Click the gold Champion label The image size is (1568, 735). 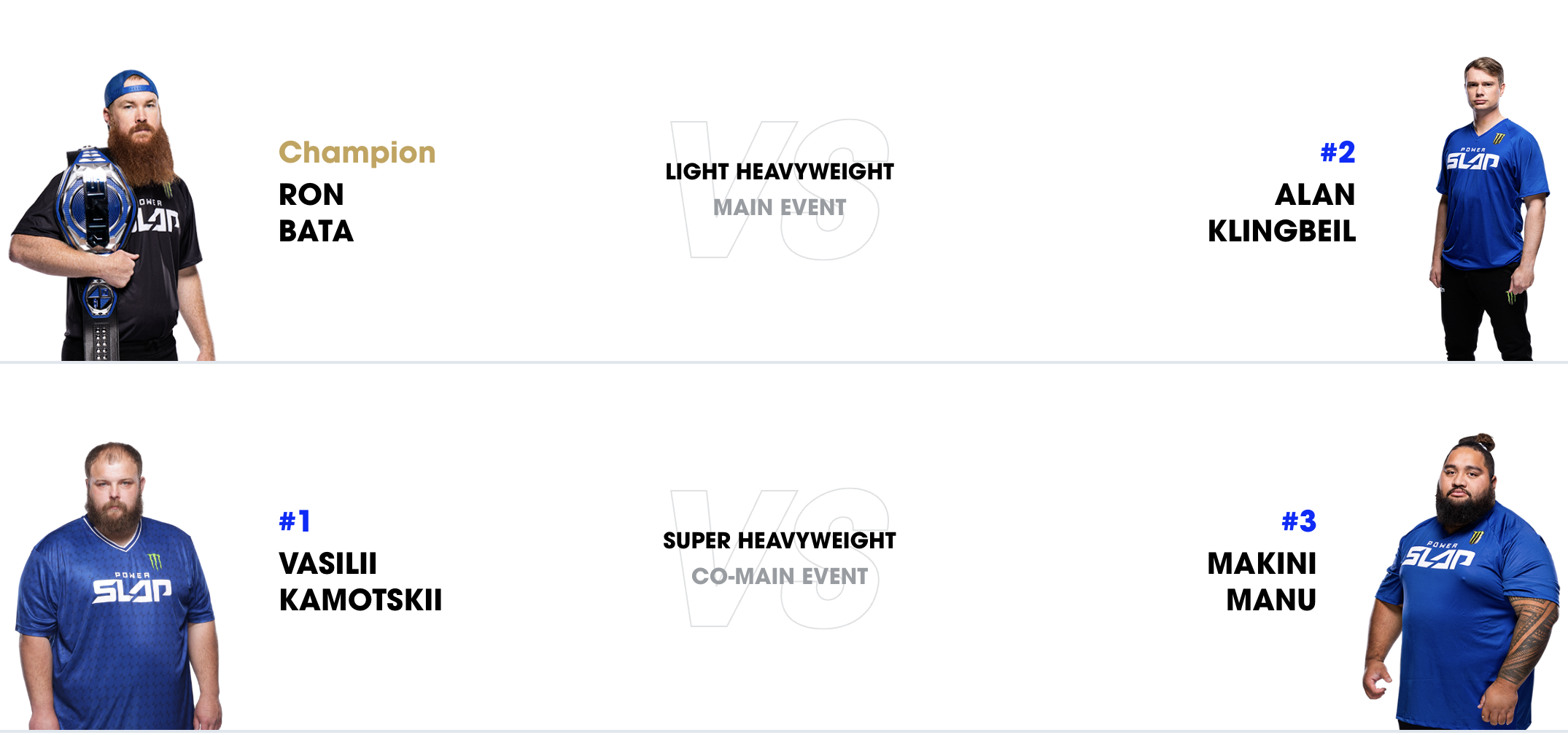click(x=357, y=152)
